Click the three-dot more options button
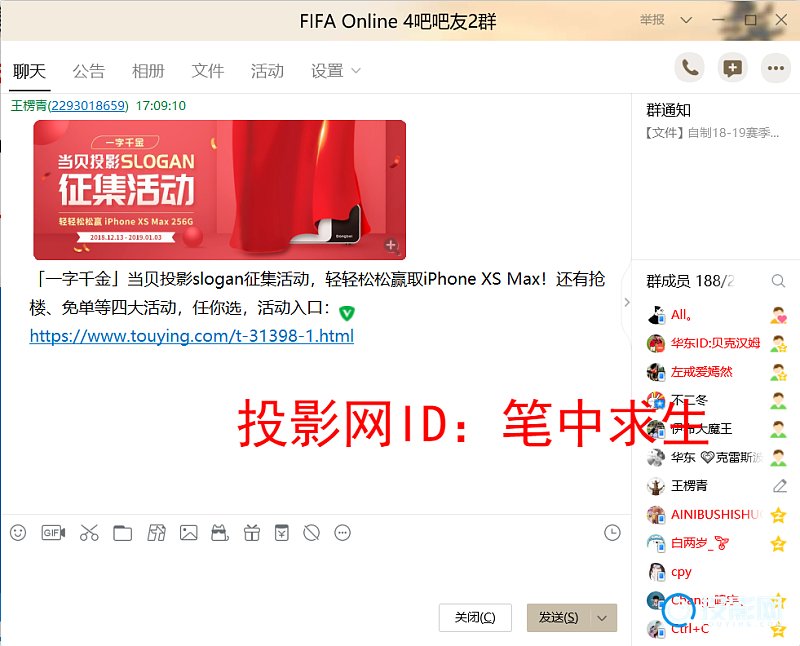The height and width of the screenshot is (646, 800). [776, 68]
